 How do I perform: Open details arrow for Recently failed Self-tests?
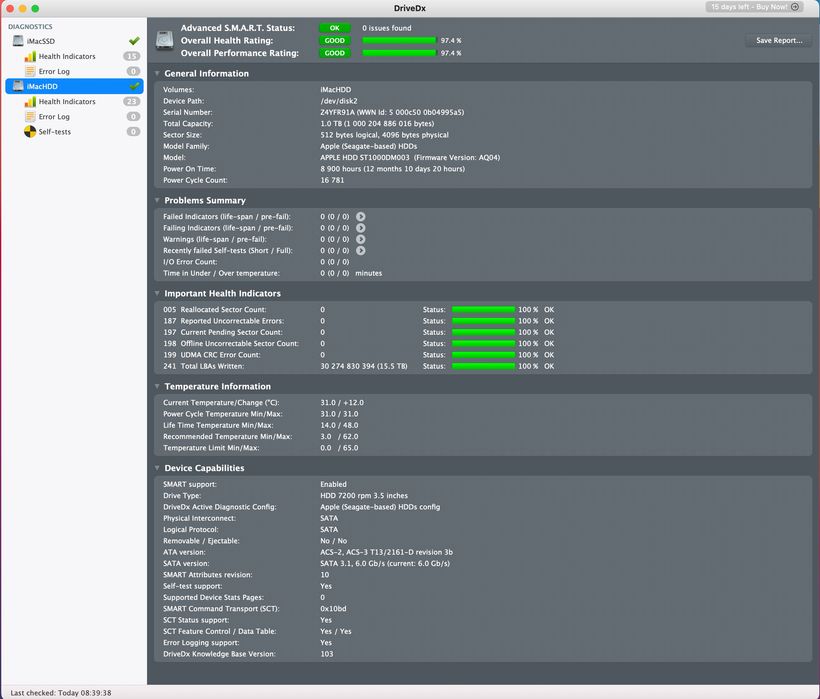[361, 250]
